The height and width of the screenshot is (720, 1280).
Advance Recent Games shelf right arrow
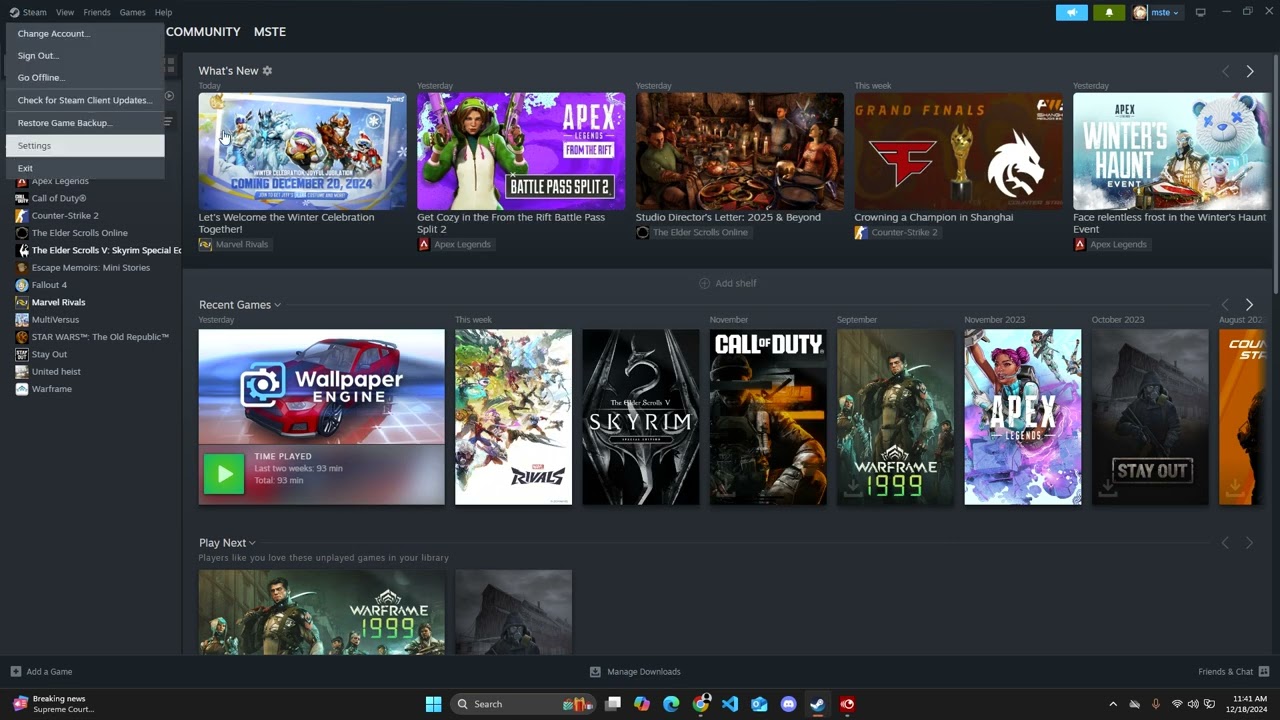[x=1249, y=305]
